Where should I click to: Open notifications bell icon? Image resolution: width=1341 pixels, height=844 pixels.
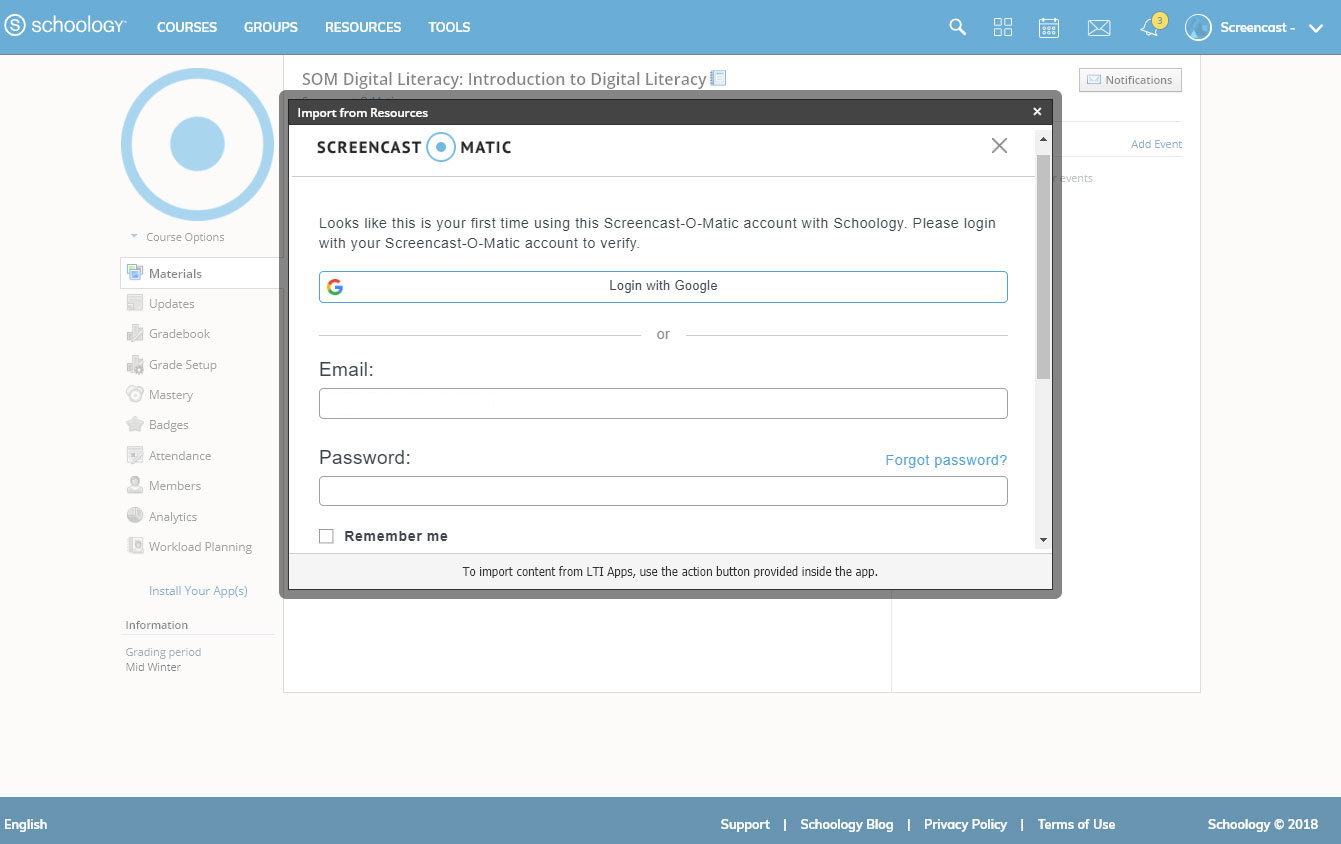tap(1150, 28)
